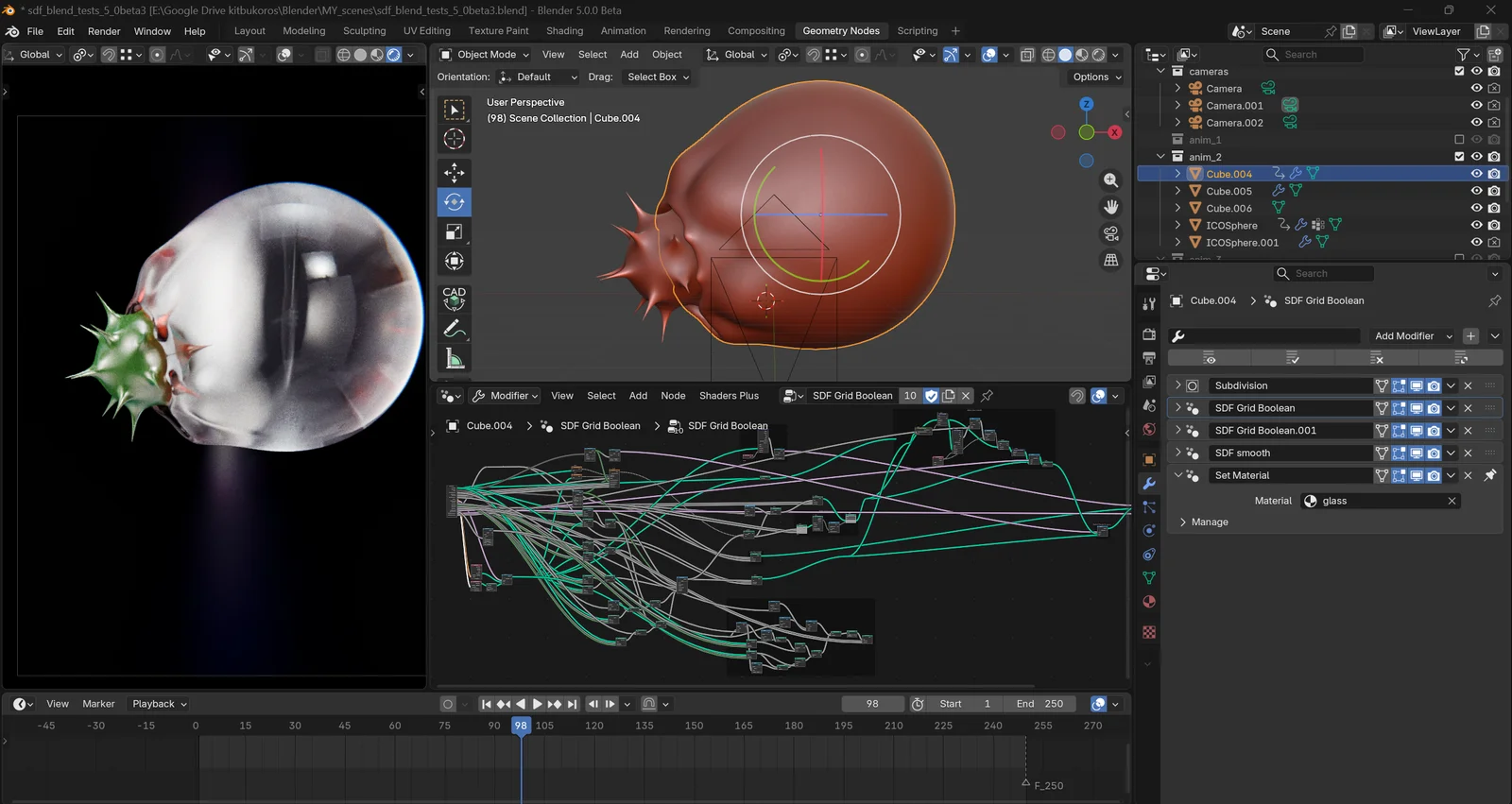This screenshot has height=804, width=1512.
Task: Open the File menu
Action: [35, 31]
